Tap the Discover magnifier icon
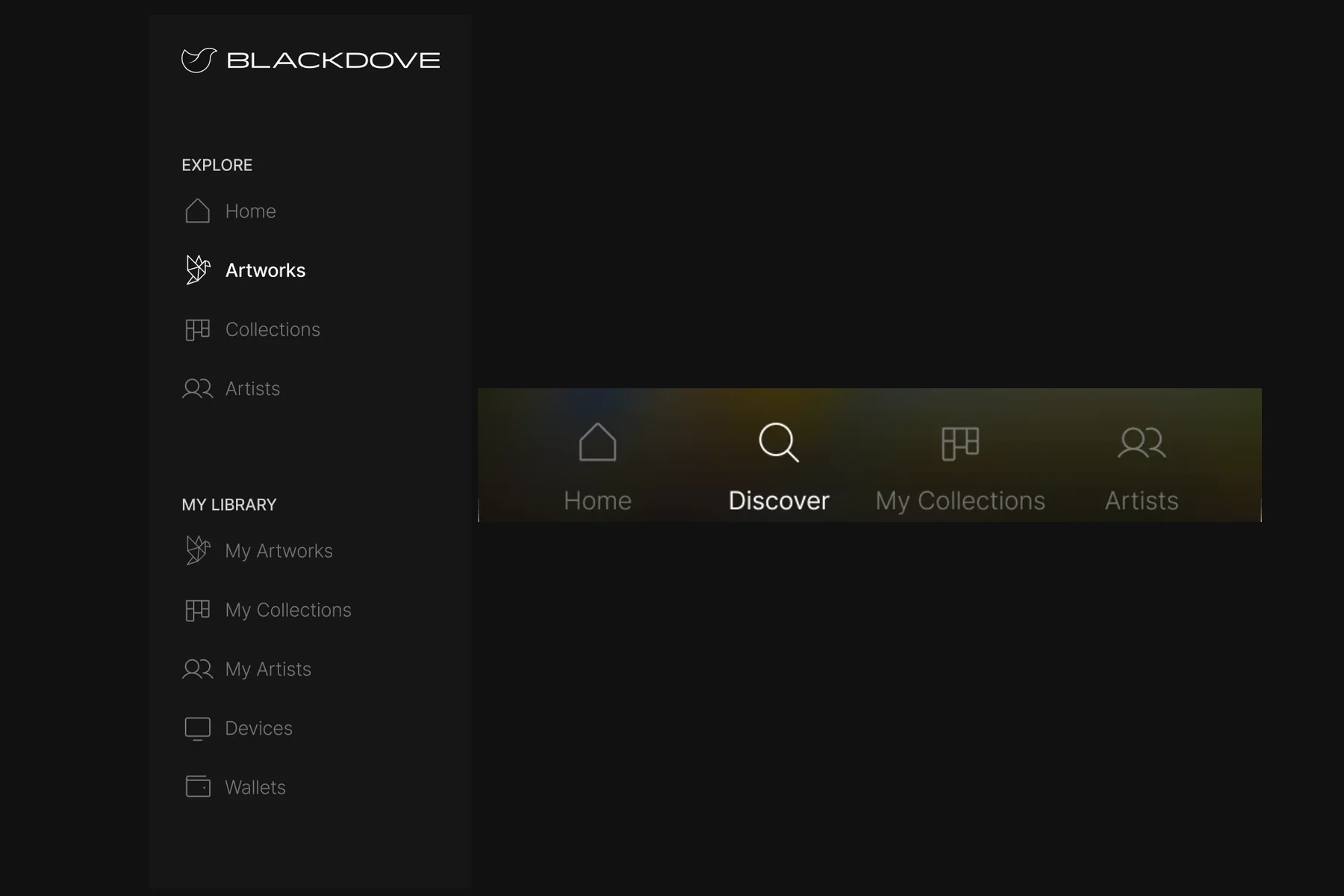The width and height of the screenshot is (1344, 896). [x=779, y=443]
